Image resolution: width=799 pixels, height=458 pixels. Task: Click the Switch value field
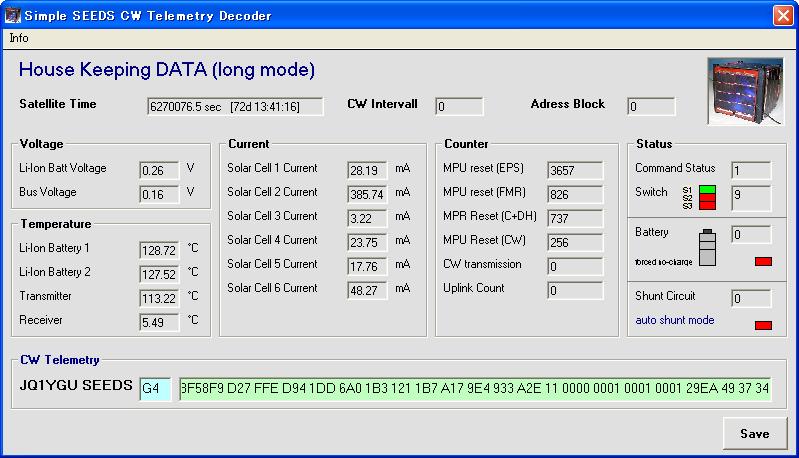click(x=751, y=198)
